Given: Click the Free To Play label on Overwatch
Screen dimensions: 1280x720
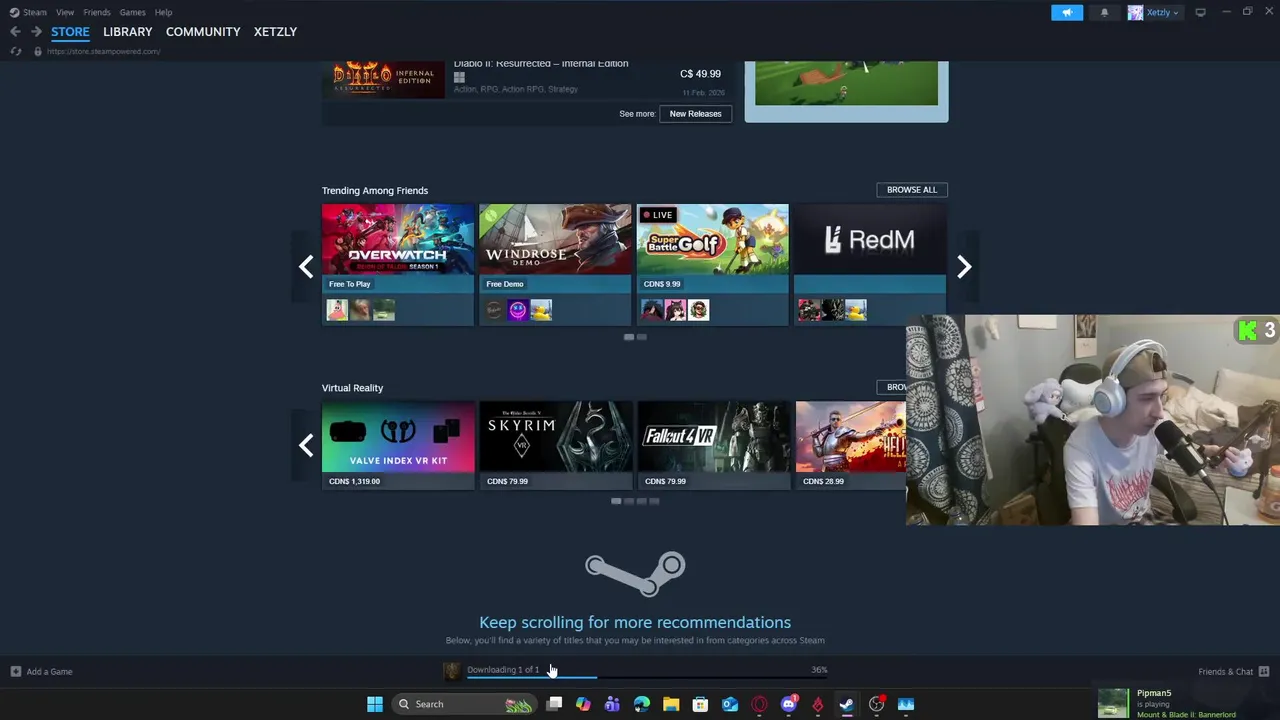Looking at the screenshot, I should pyautogui.click(x=350, y=284).
